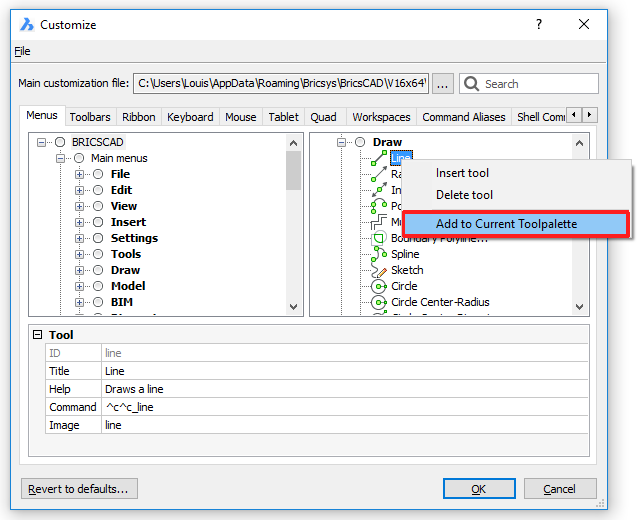Image resolution: width=644 pixels, height=520 pixels.
Task: Collapse the Tool properties section
Action: click(x=37, y=335)
